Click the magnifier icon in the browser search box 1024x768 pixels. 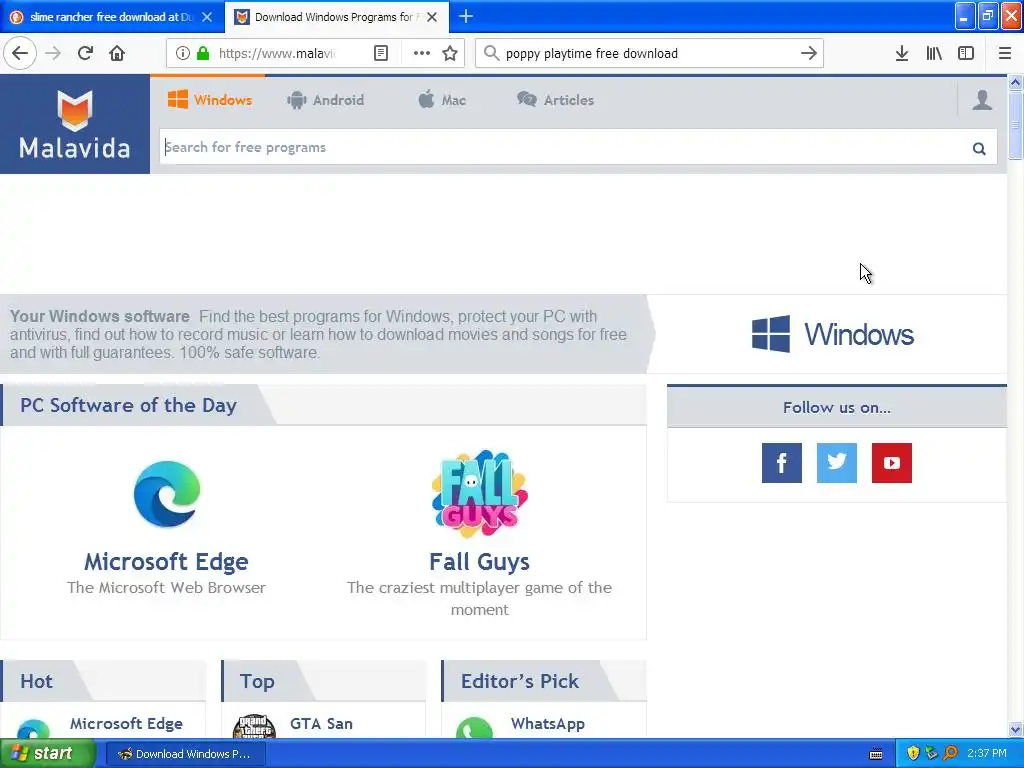point(492,53)
